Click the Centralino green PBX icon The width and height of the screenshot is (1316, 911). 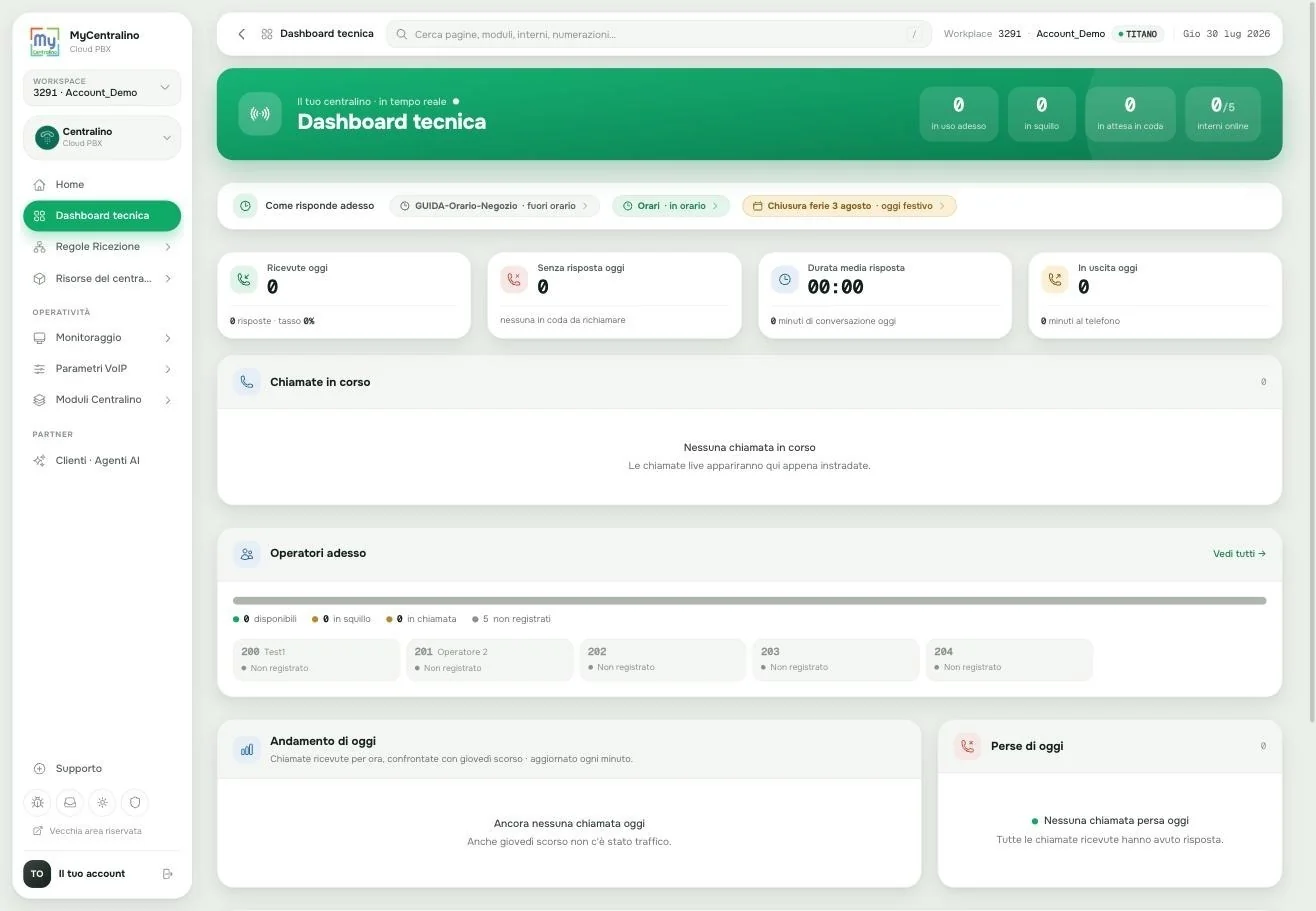click(47, 137)
